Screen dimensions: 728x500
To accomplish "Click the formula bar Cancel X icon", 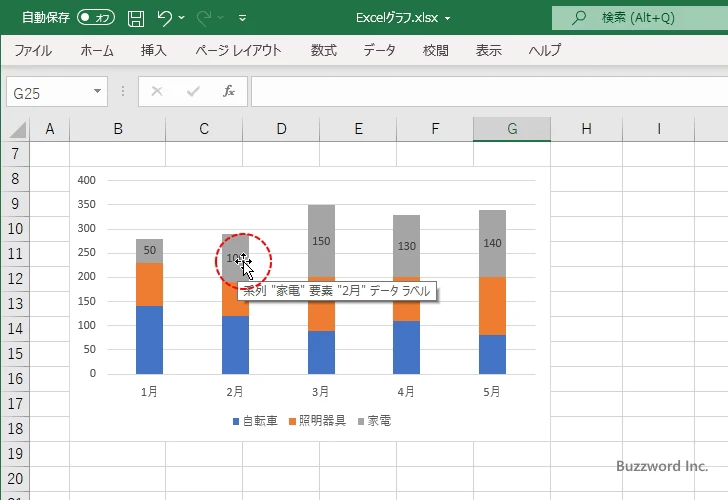I will pyautogui.click(x=157, y=91).
